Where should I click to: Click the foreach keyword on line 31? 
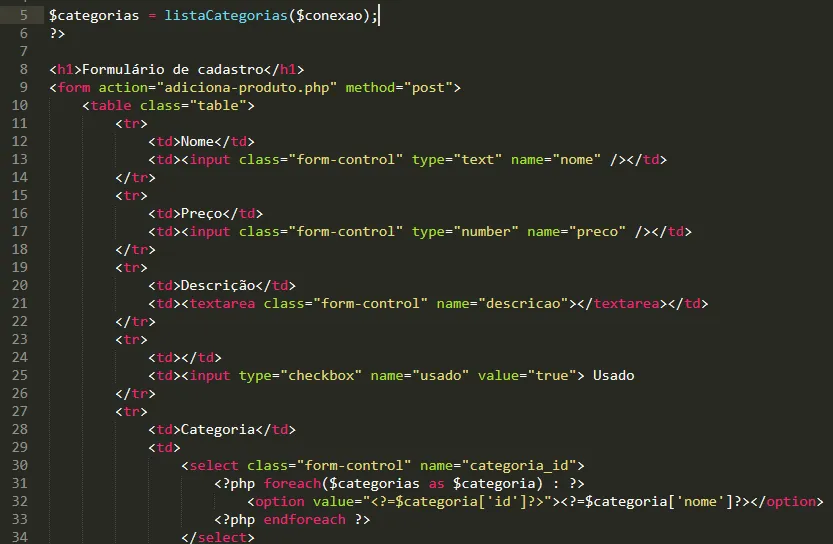(292, 484)
